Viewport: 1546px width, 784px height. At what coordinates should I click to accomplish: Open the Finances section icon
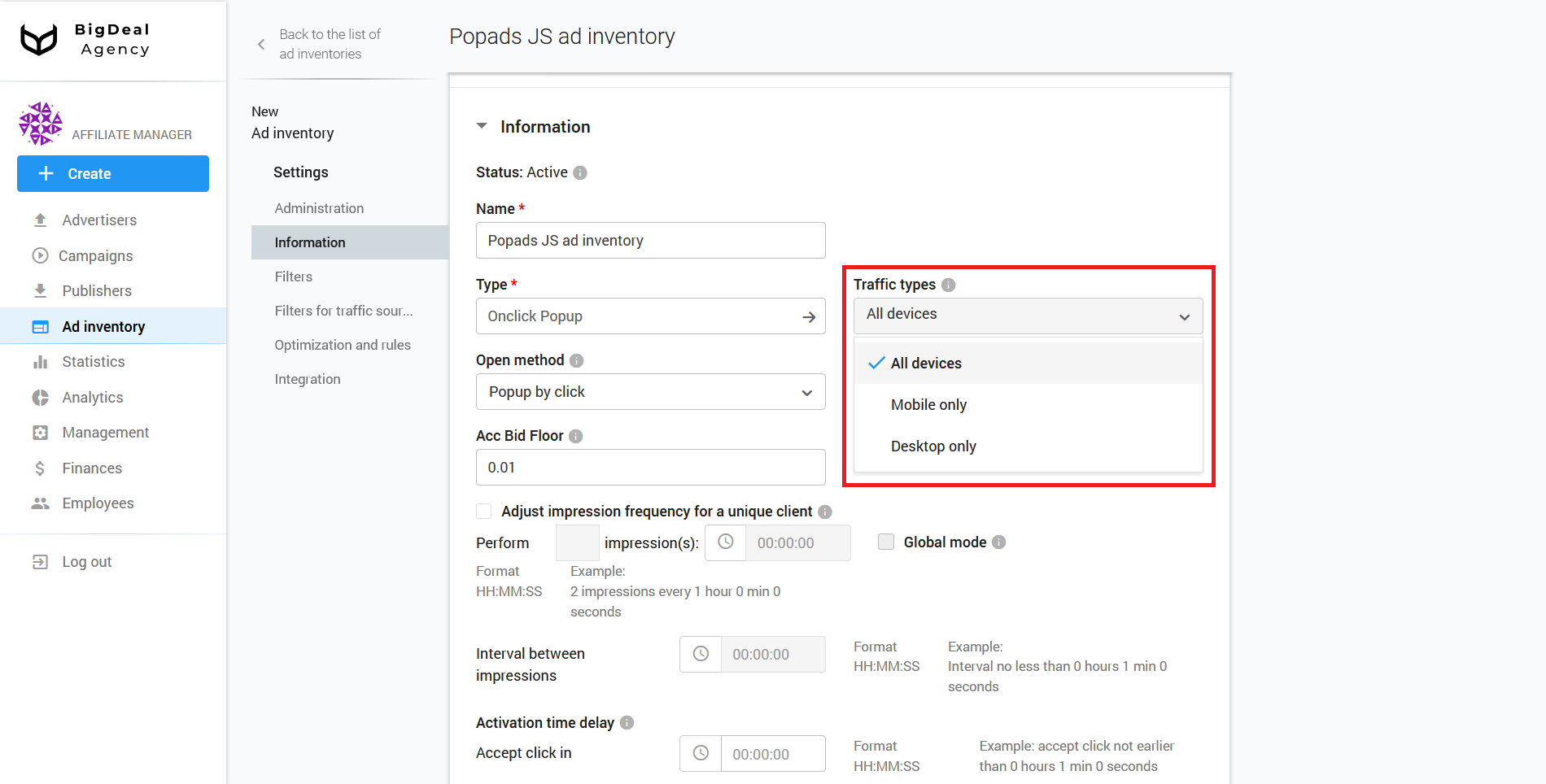pos(41,468)
